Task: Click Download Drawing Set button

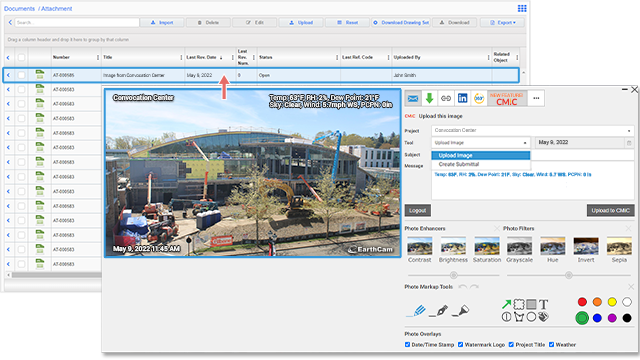Action: tap(400, 23)
